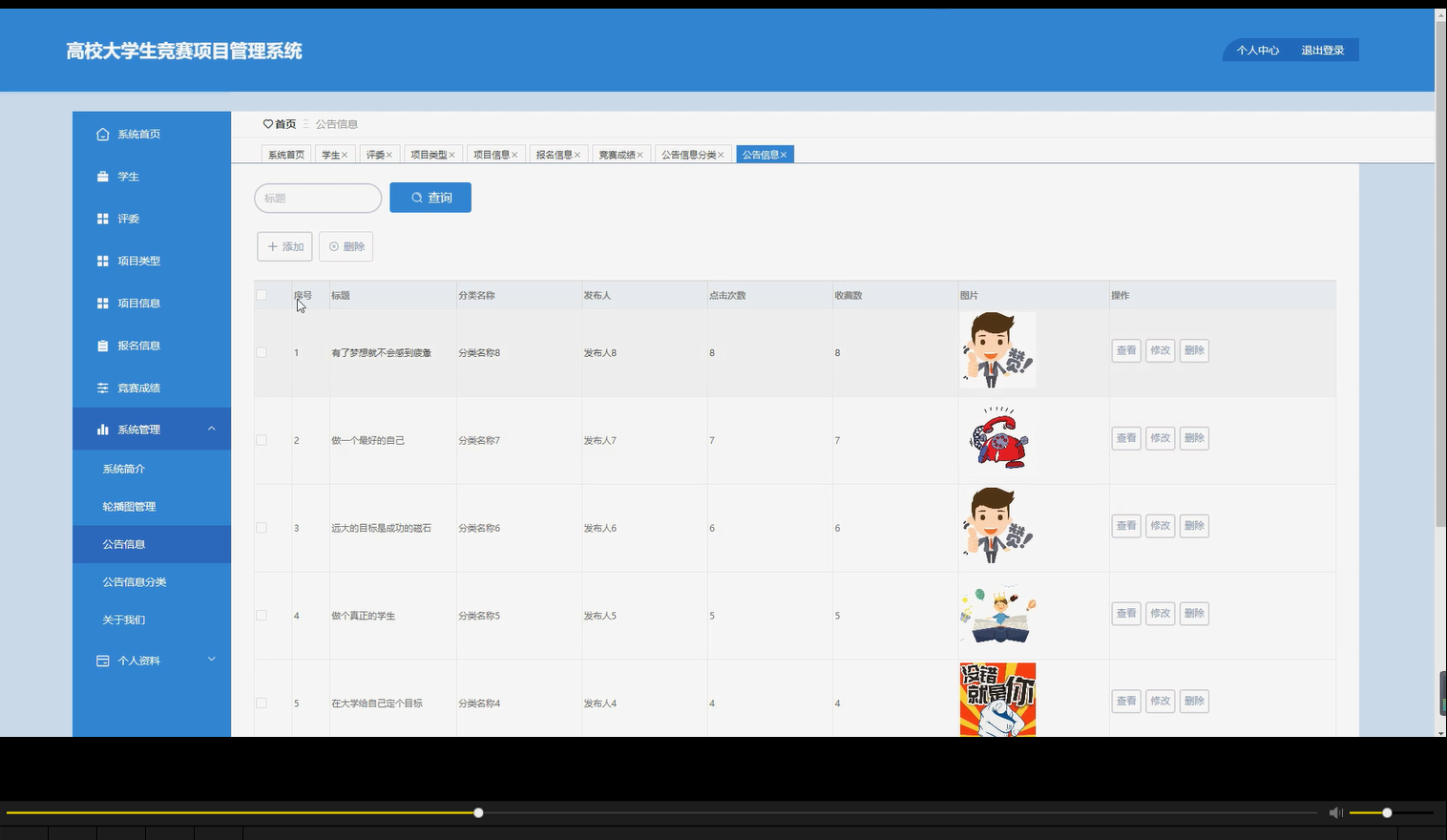Toggle the select-all checkbox in table header
The height and width of the screenshot is (840, 1447).
[x=261, y=295]
